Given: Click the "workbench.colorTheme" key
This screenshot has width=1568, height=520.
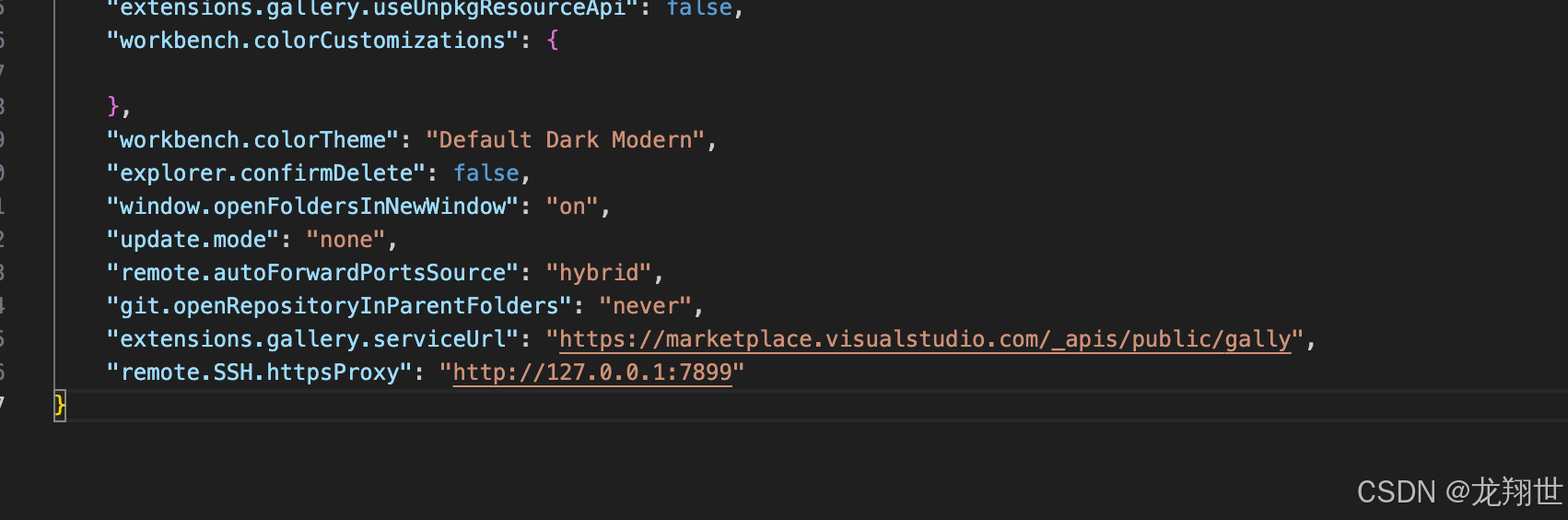Looking at the screenshot, I should click(253, 140).
